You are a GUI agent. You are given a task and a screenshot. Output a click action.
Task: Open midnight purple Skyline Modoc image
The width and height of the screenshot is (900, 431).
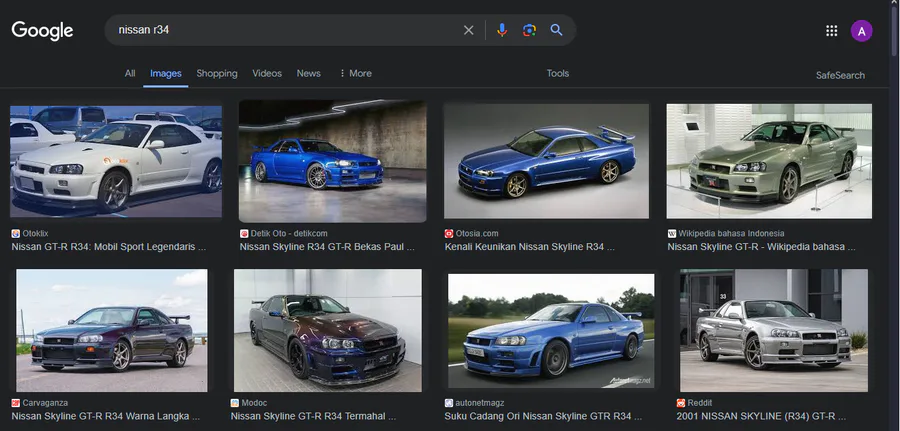pos(328,331)
